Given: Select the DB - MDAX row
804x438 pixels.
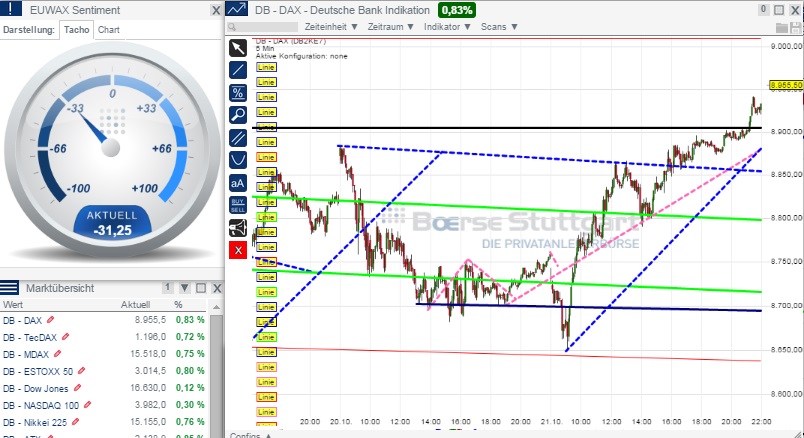Looking at the screenshot, I should tap(104, 354).
